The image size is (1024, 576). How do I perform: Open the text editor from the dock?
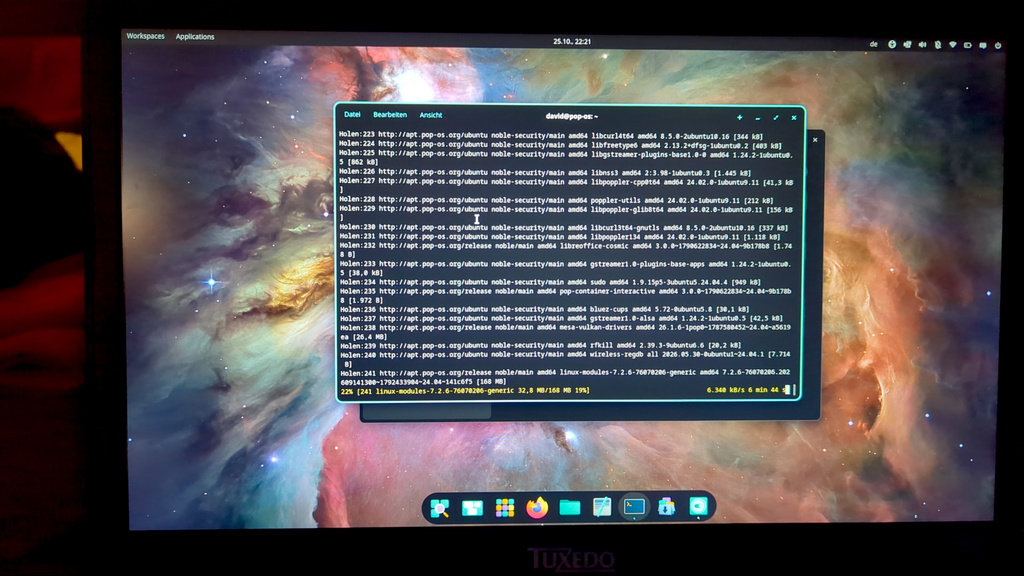click(601, 507)
